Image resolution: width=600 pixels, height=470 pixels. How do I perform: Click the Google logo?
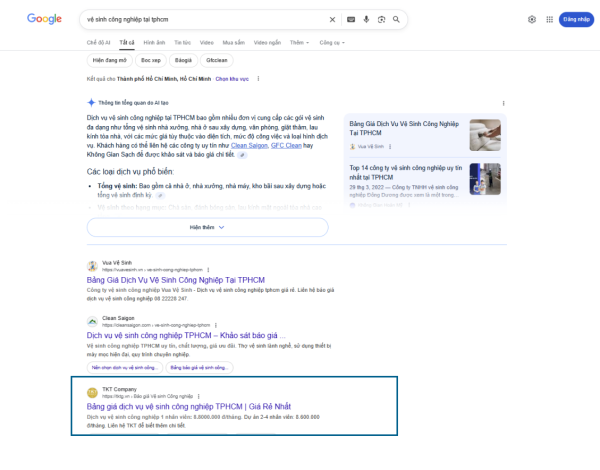click(x=44, y=19)
